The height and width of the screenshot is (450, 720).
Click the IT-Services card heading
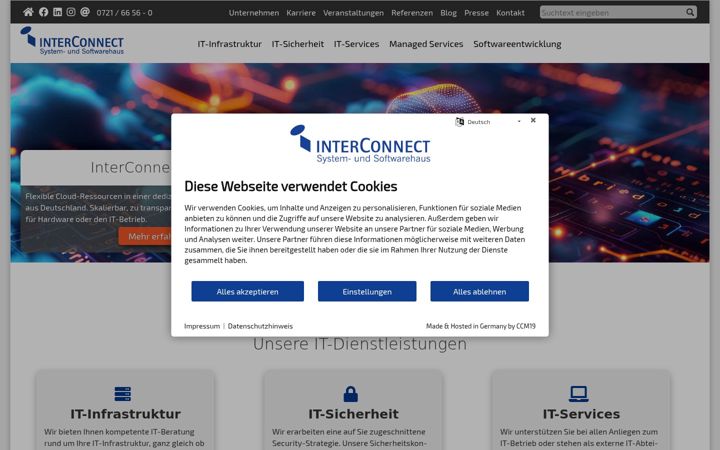[x=581, y=414]
